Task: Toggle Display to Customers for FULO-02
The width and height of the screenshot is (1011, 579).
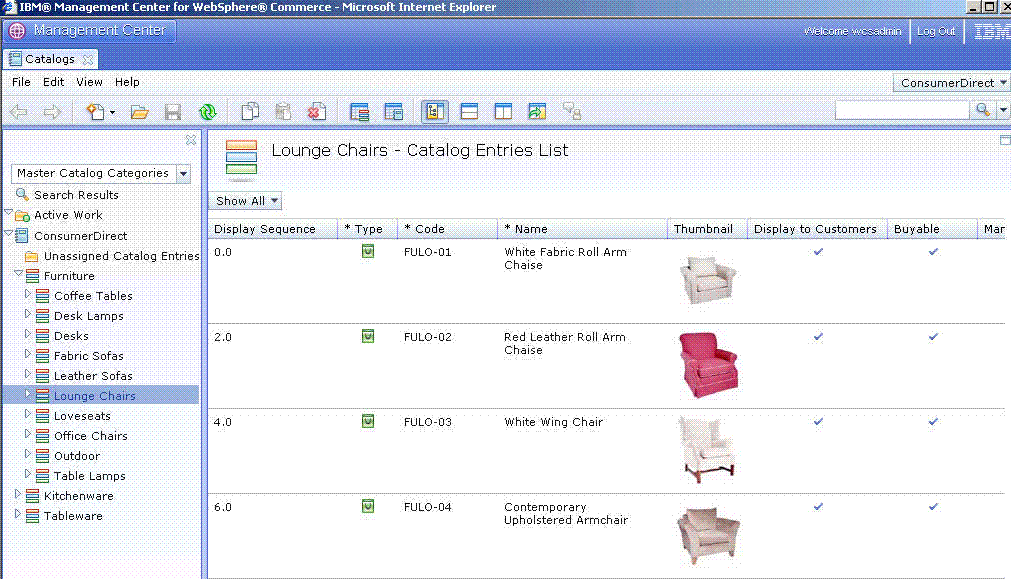Action: (818, 337)
